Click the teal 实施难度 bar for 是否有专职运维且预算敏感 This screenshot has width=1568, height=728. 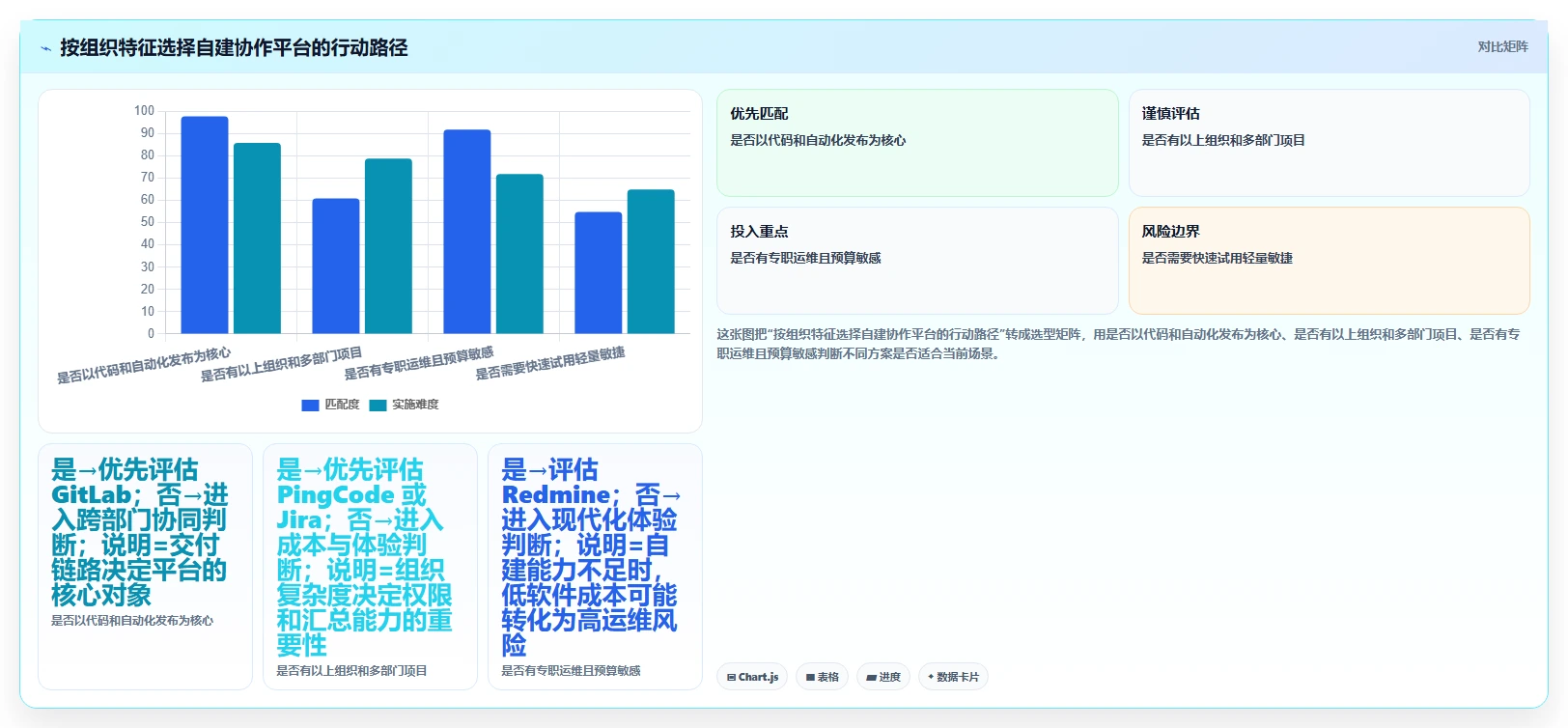pos(519,254)
